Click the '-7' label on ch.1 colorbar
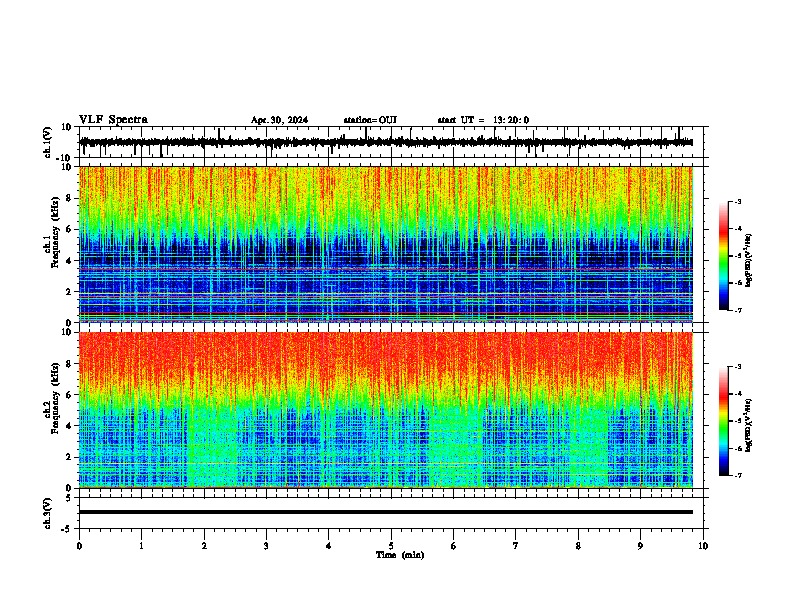This screenshot has width=792, height=612. pyautogui.click(x=737, y=311)
